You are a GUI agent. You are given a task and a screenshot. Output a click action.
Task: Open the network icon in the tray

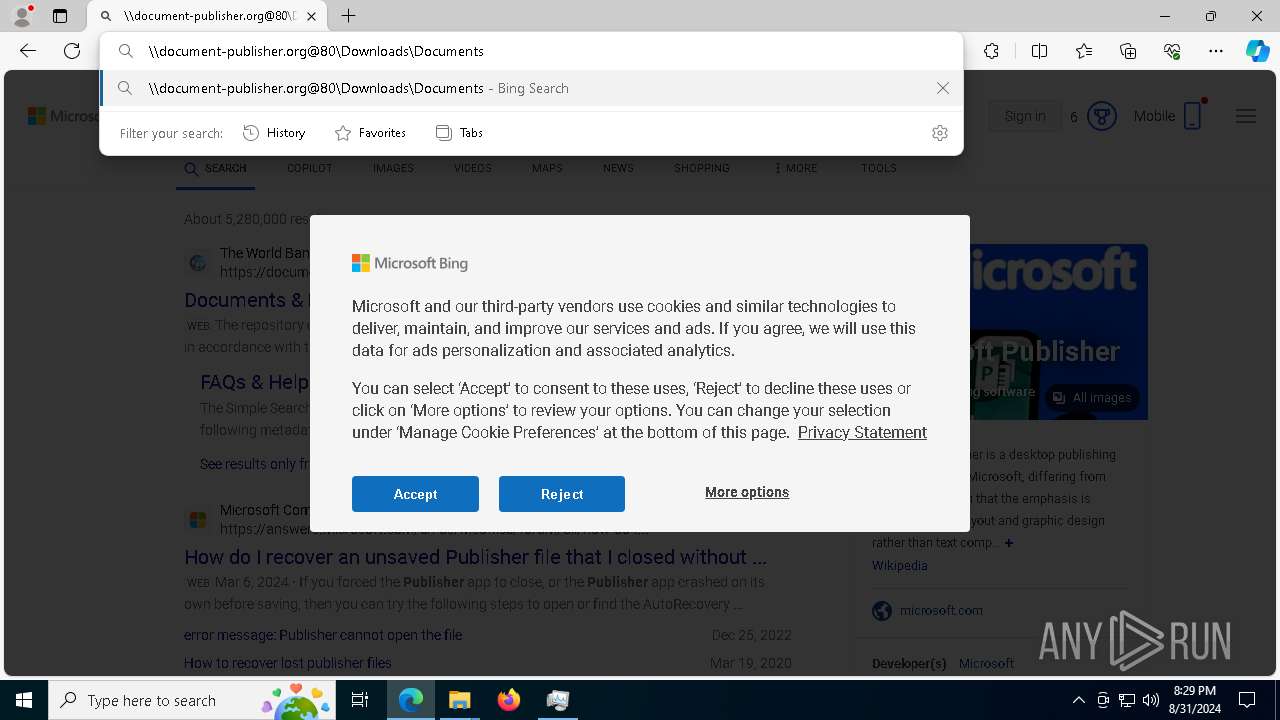1127,700
